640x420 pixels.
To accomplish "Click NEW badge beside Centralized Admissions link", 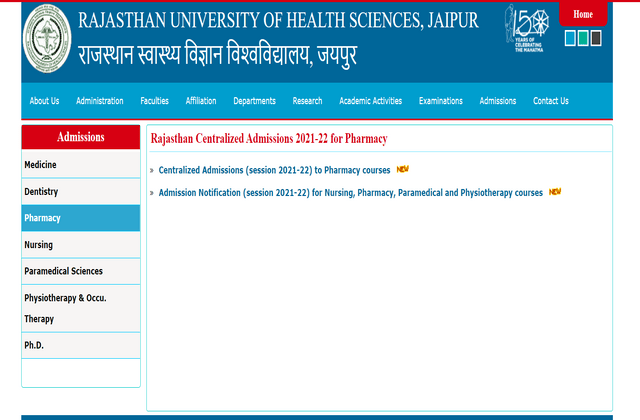I will [402, 169].
